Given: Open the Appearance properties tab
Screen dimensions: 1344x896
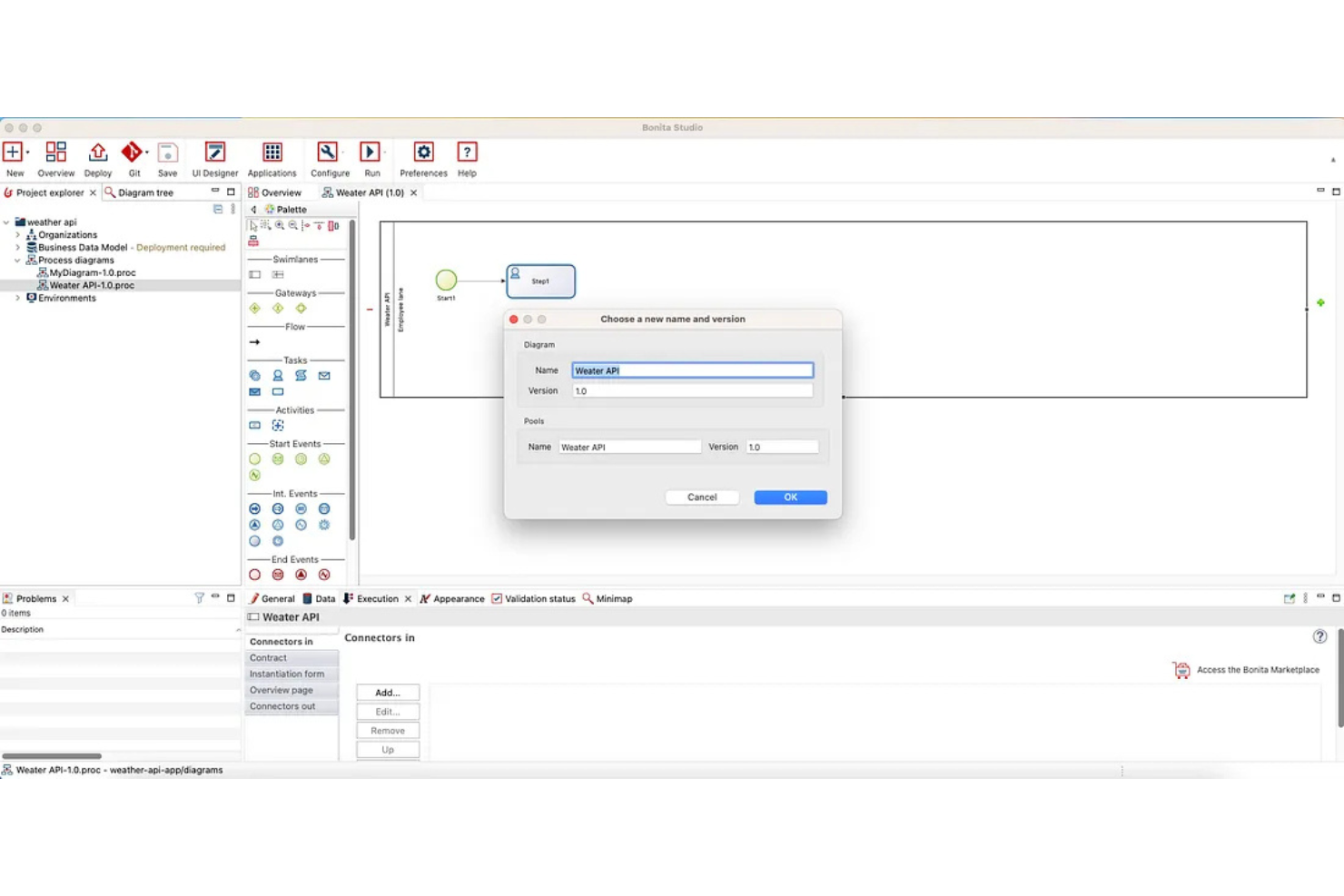Looking at the screenshot, I should pos(451,599).
